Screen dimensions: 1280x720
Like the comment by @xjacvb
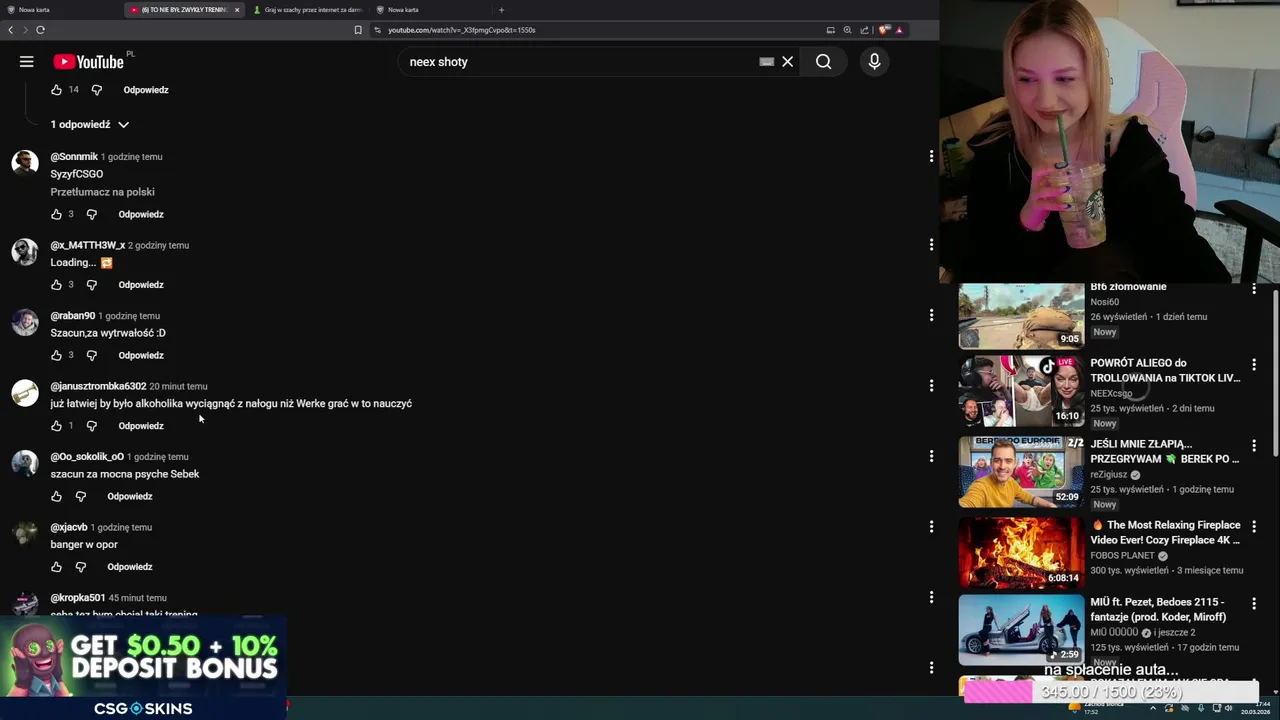point(56,567)
